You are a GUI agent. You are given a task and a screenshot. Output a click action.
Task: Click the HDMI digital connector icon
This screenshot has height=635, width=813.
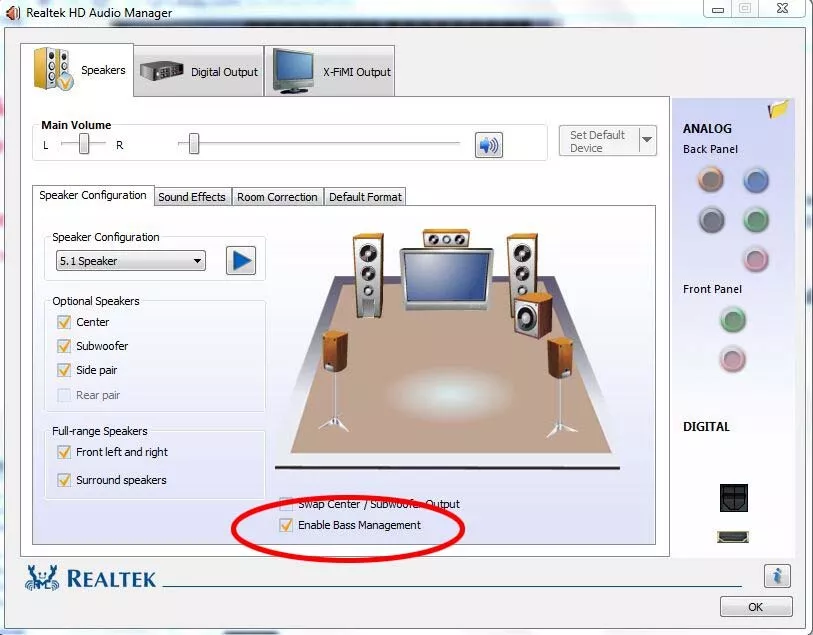coord(733,537)
